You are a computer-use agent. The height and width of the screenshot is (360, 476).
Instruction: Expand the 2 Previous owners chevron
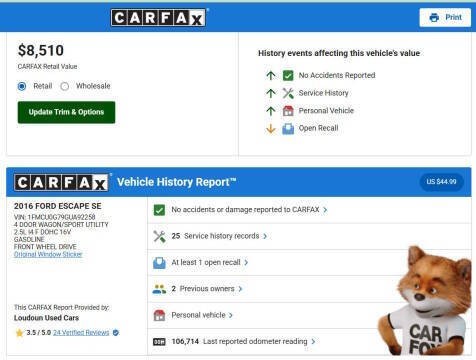240,289
